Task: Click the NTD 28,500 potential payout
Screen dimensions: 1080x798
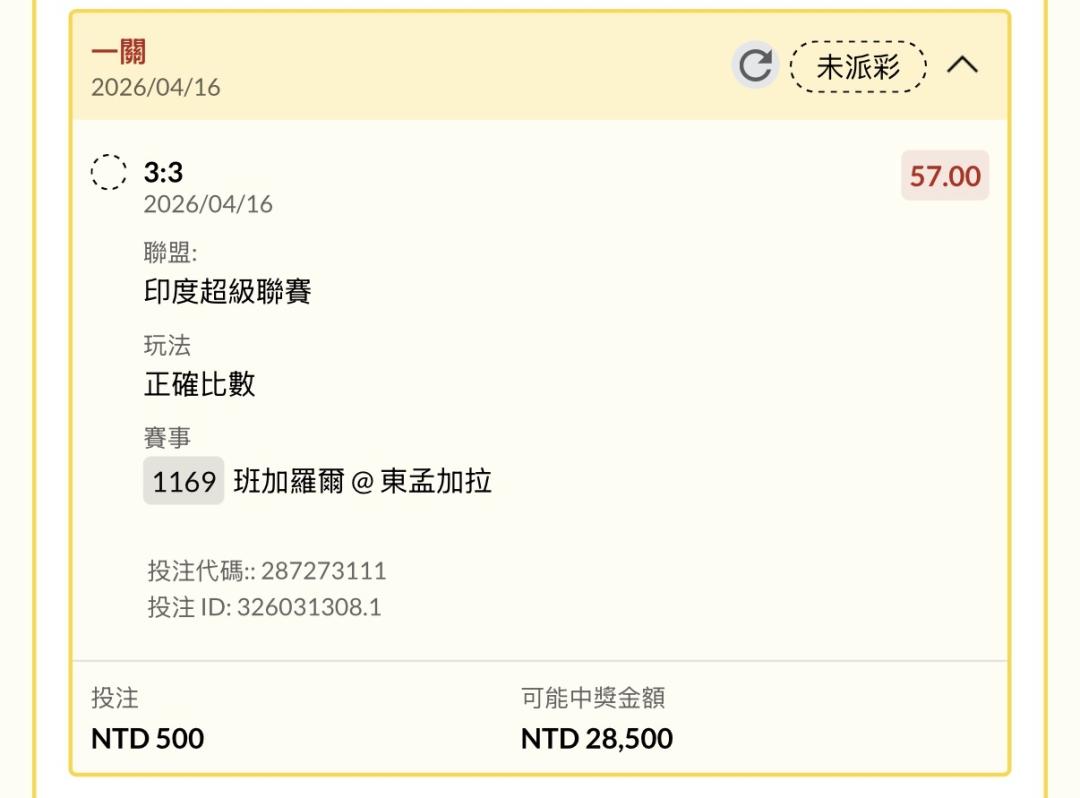Action: pos(596,738)
